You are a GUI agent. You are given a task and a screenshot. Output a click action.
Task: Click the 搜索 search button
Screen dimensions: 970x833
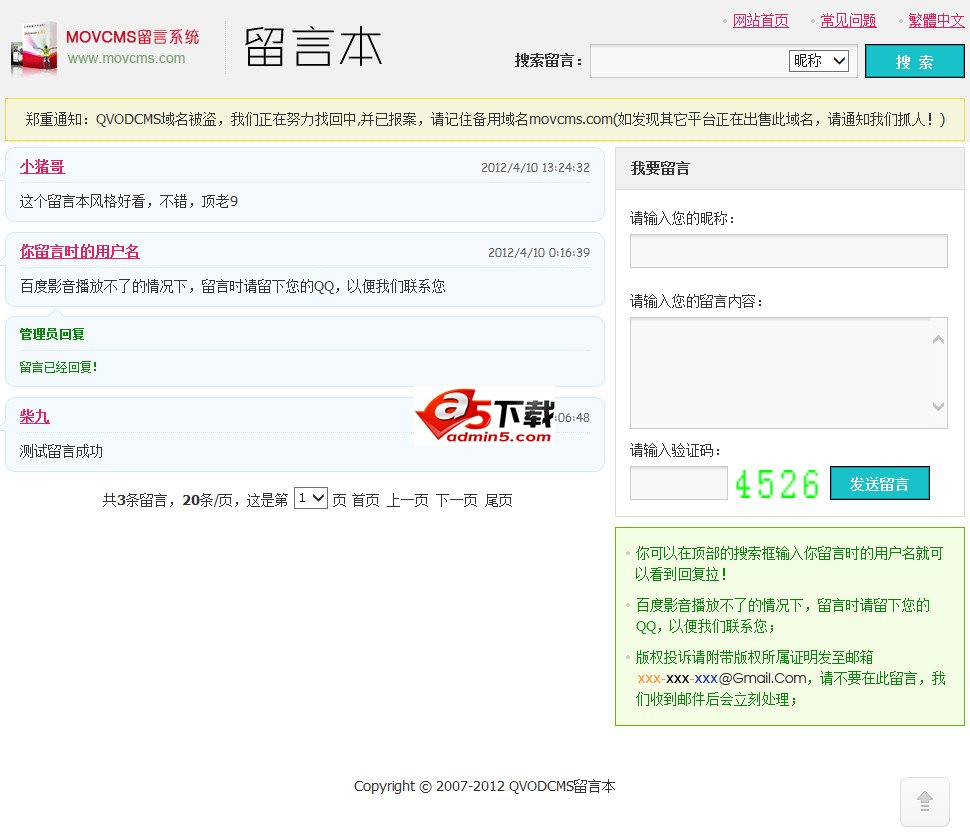914,61
